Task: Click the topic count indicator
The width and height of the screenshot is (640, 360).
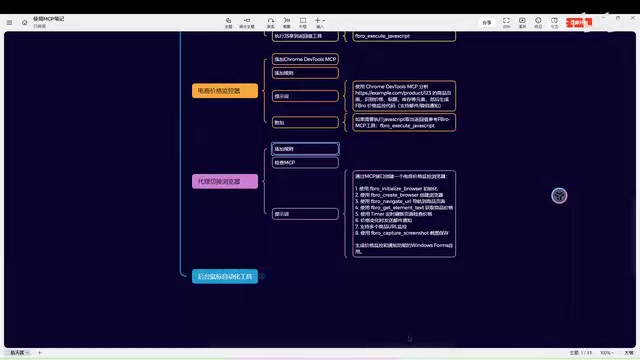Action: (x=581, y=353)
